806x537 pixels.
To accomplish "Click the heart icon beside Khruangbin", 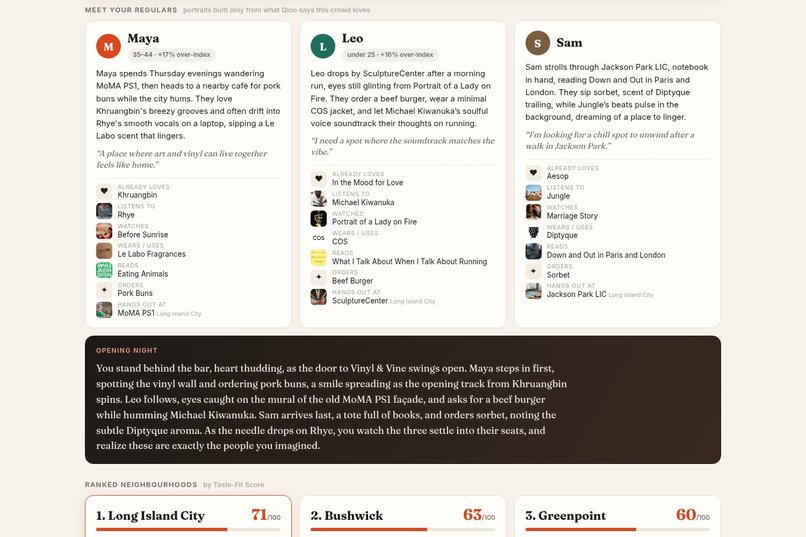I will pyautogui.click(x=104, y=191).
